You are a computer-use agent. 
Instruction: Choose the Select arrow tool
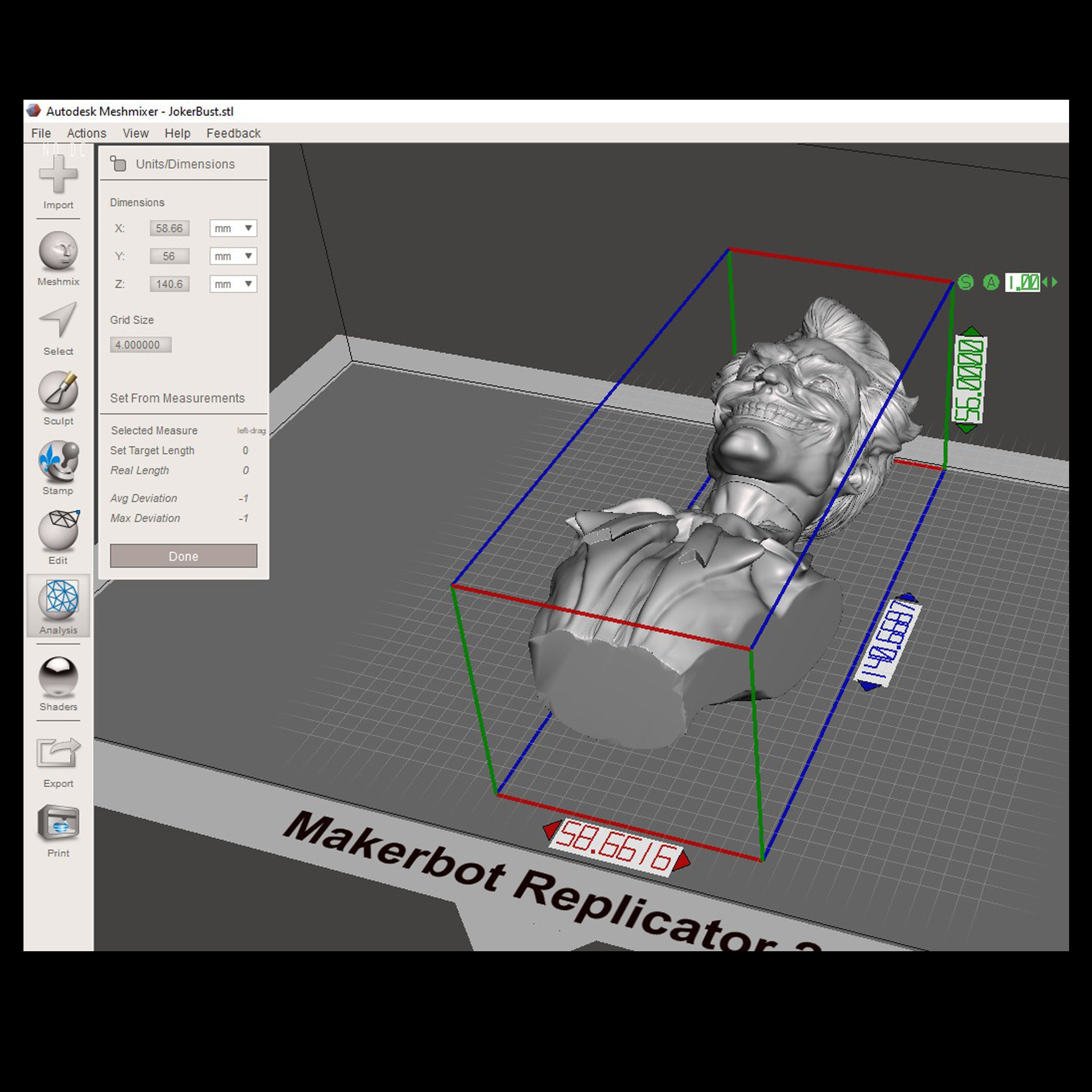coord(58,320)
